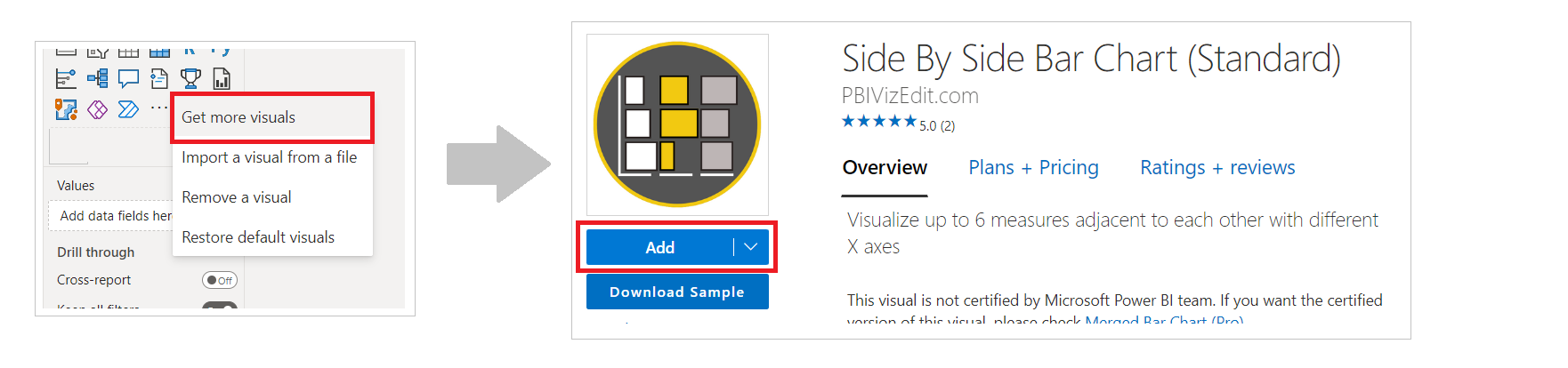Select the Key influencers visual icon
Image resolution: width=1568 pixels, height=368 pixels.
[x=66, y=79]
